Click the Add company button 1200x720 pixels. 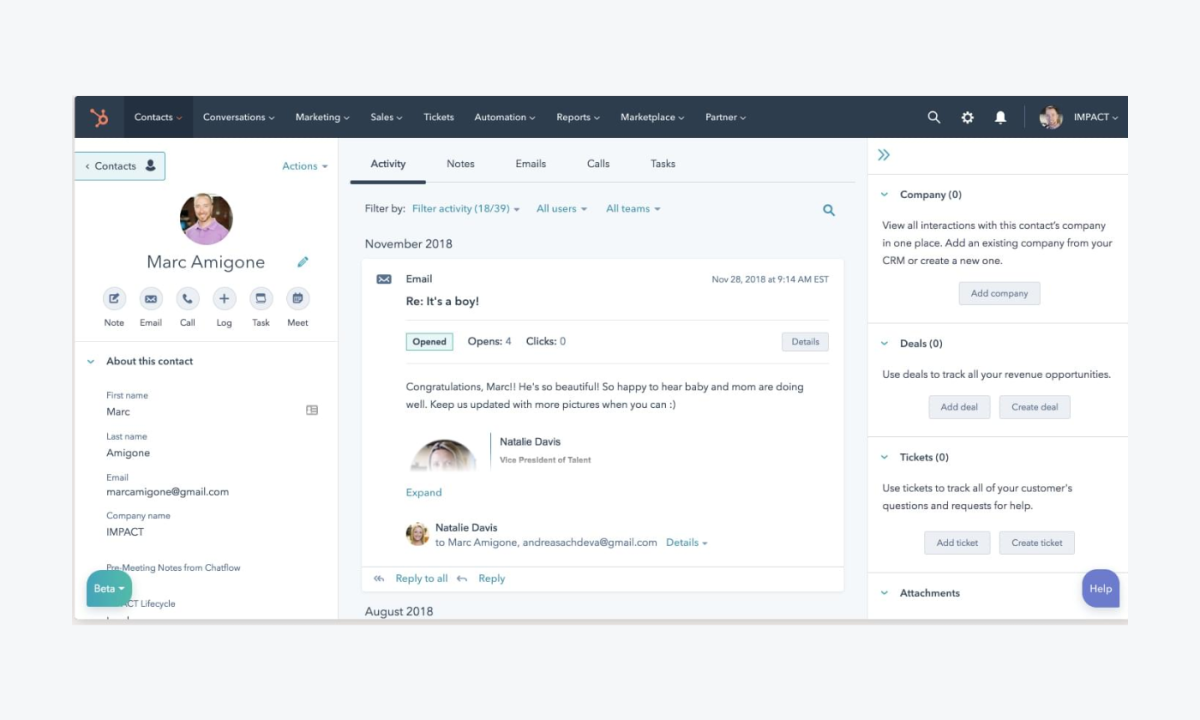click(x=999, y=293)
